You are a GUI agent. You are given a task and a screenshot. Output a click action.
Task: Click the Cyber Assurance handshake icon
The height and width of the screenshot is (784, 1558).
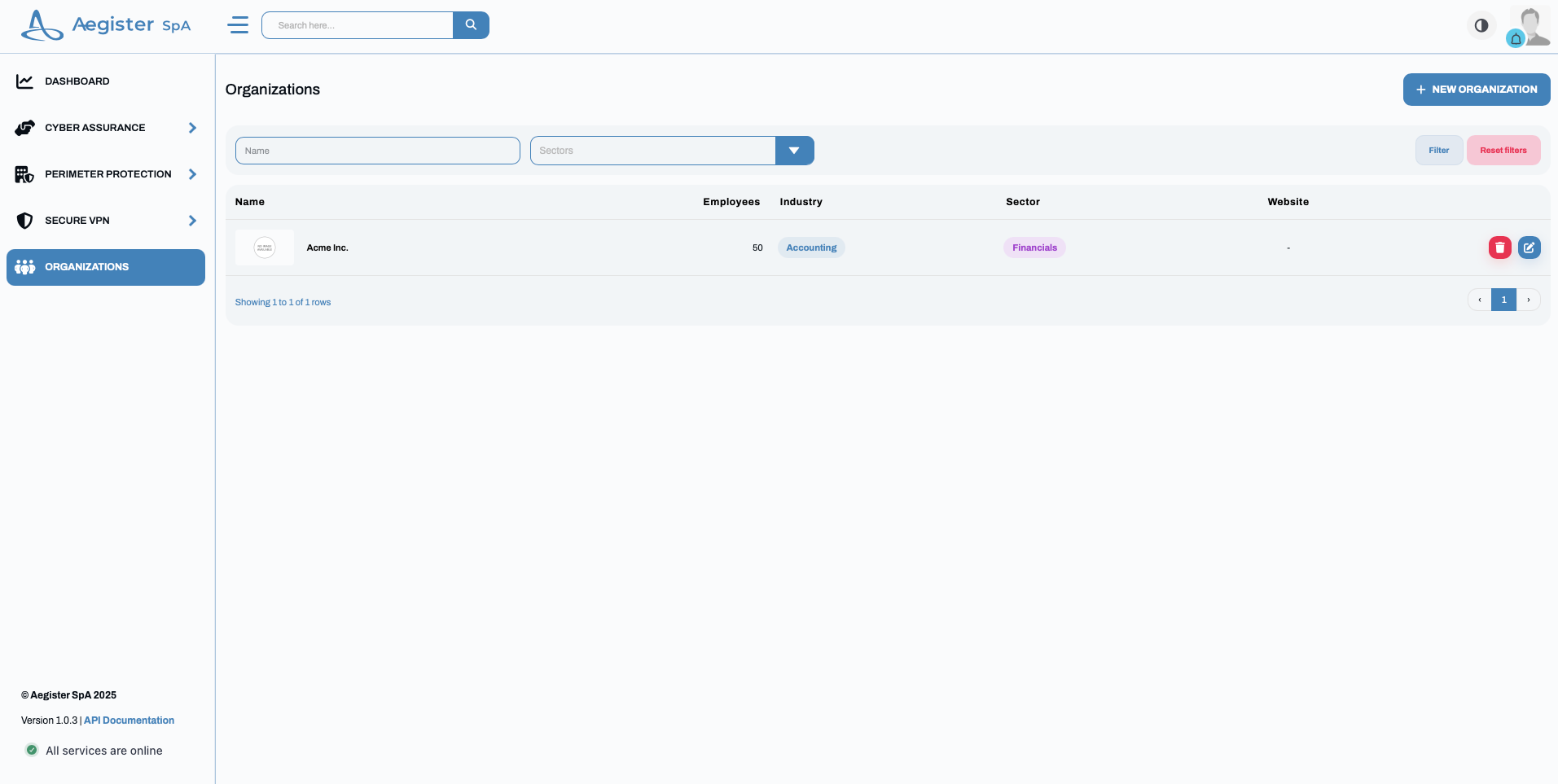24,128
